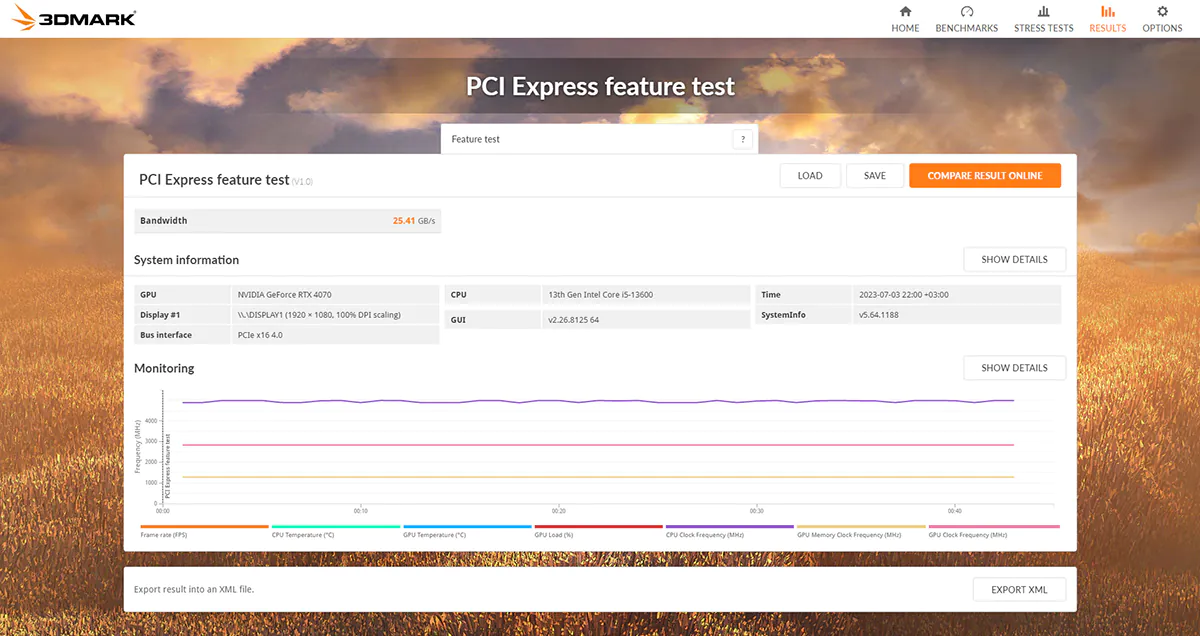Click the LOAD button
Screen dimensions: 1200x636
(x=810, y=176)
